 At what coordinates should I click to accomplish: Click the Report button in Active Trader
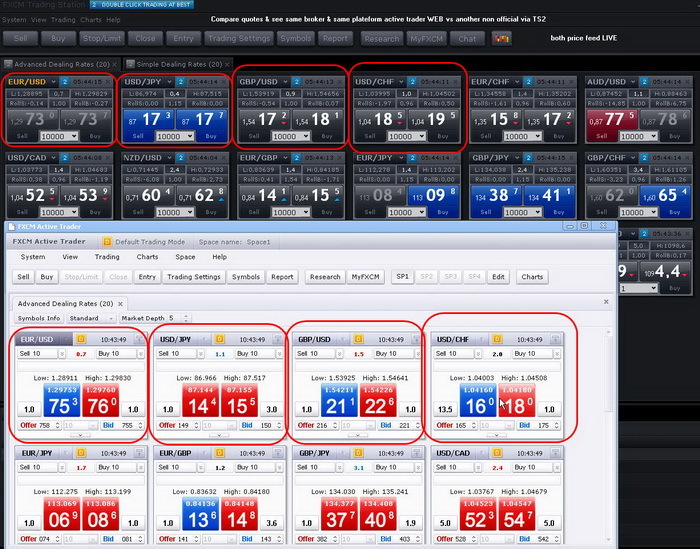pos(282,277)
